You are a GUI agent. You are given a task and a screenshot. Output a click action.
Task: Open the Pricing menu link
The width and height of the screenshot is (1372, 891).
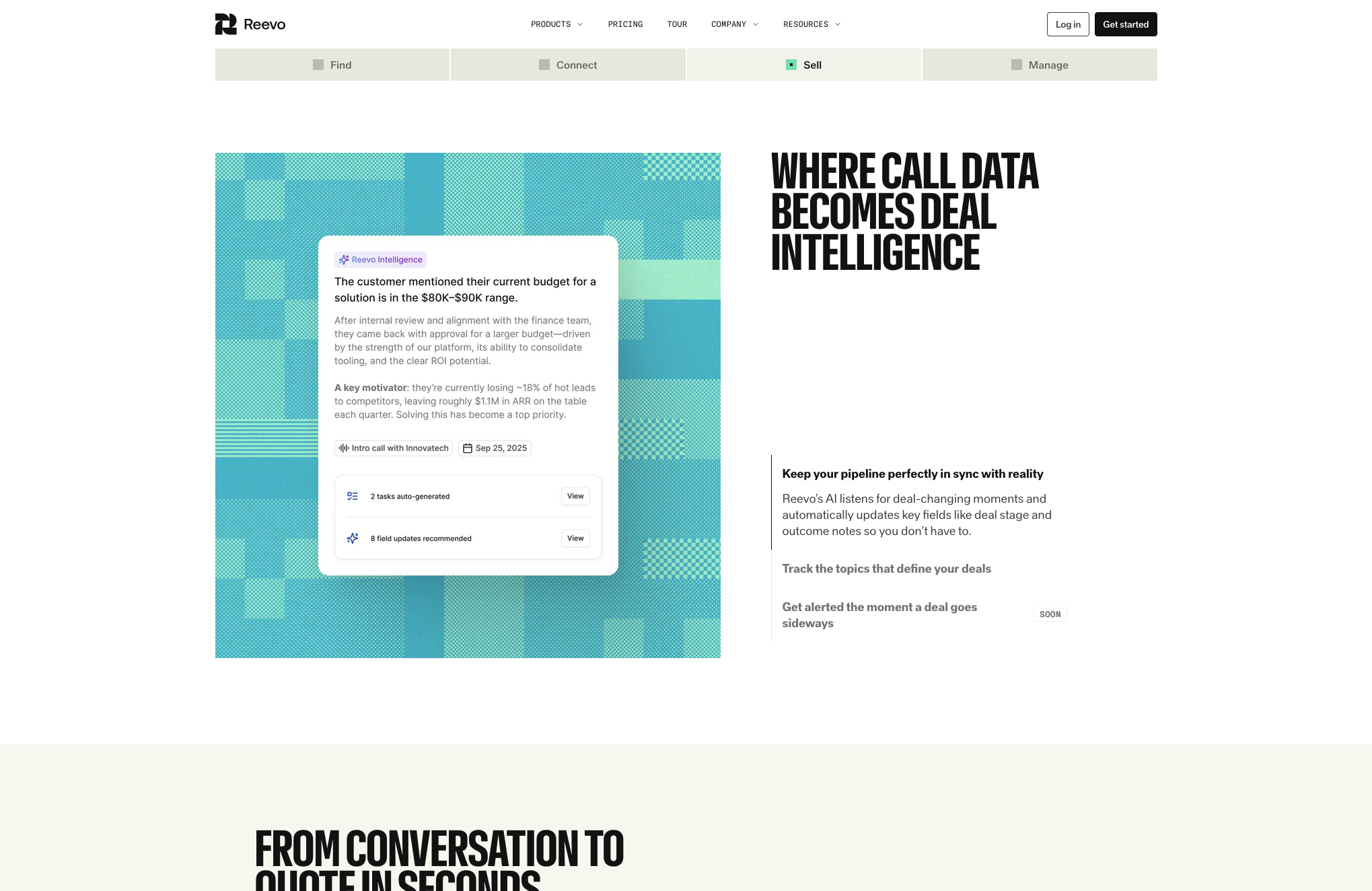625,24
